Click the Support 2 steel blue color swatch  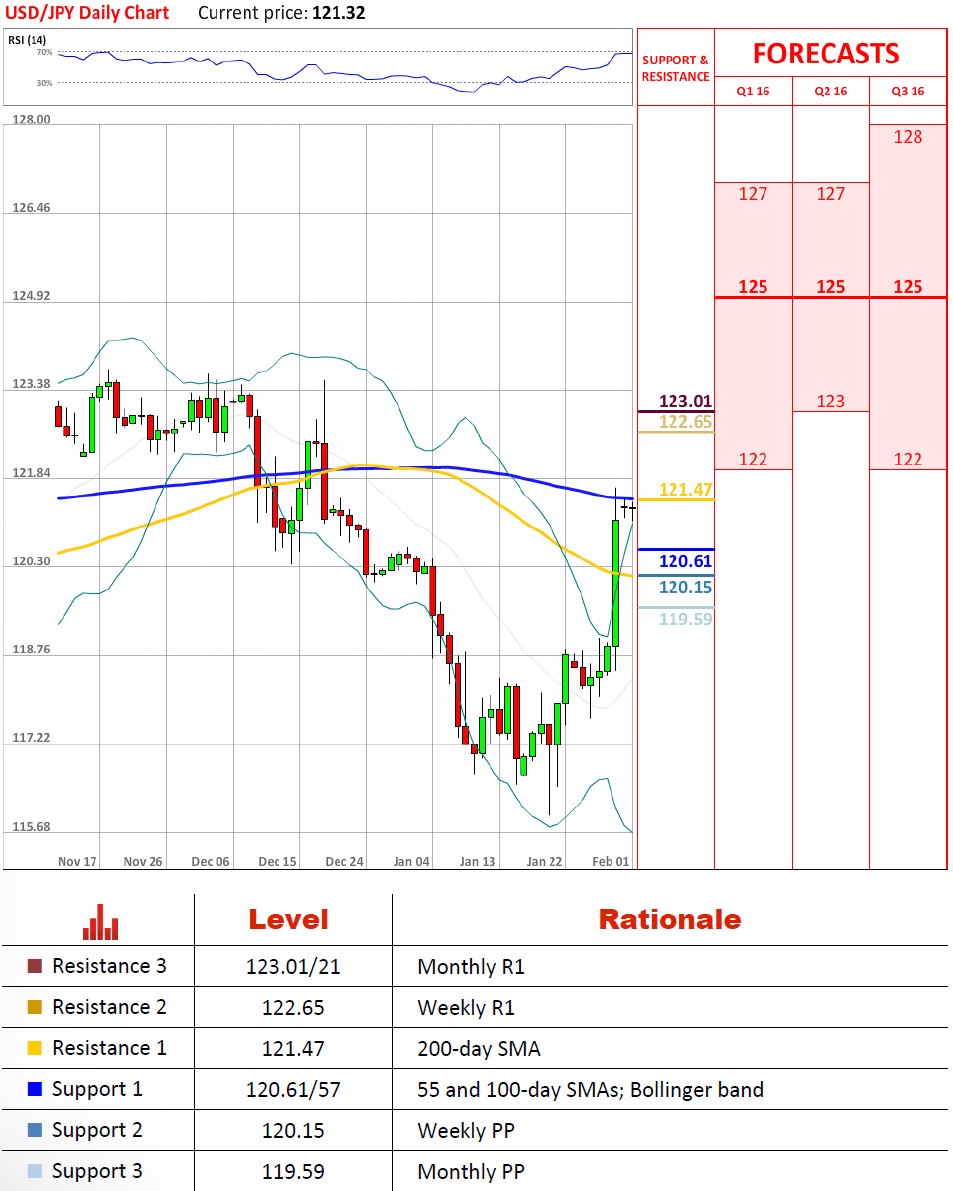tap(34, 1130)
